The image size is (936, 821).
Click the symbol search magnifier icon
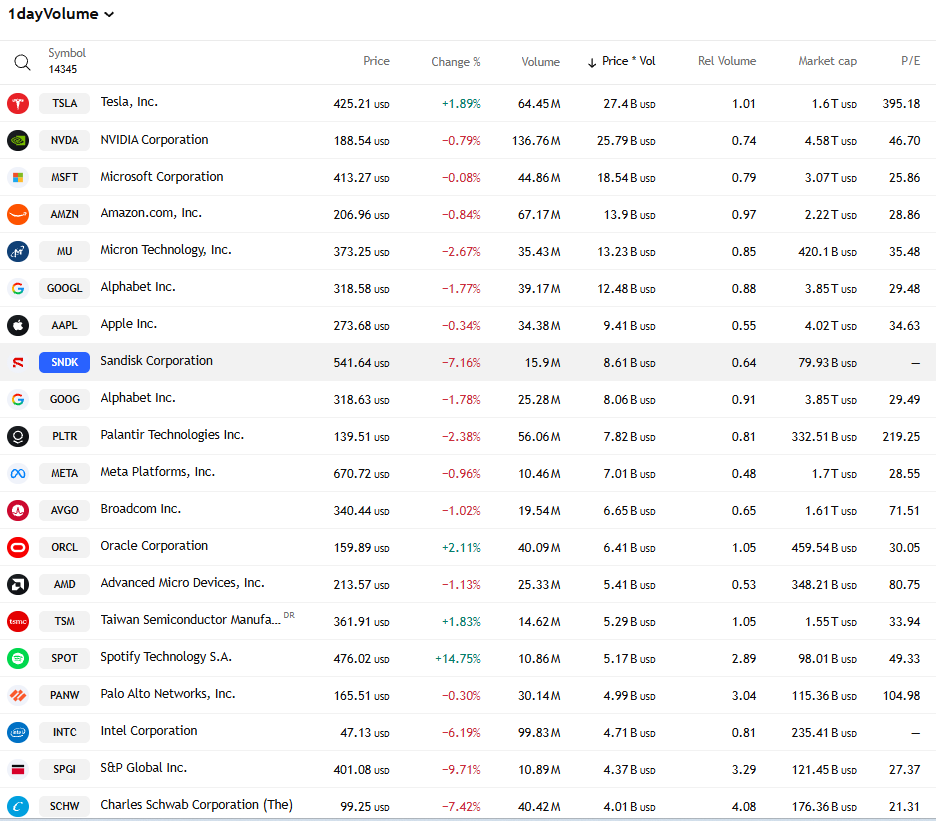point(22,62)
